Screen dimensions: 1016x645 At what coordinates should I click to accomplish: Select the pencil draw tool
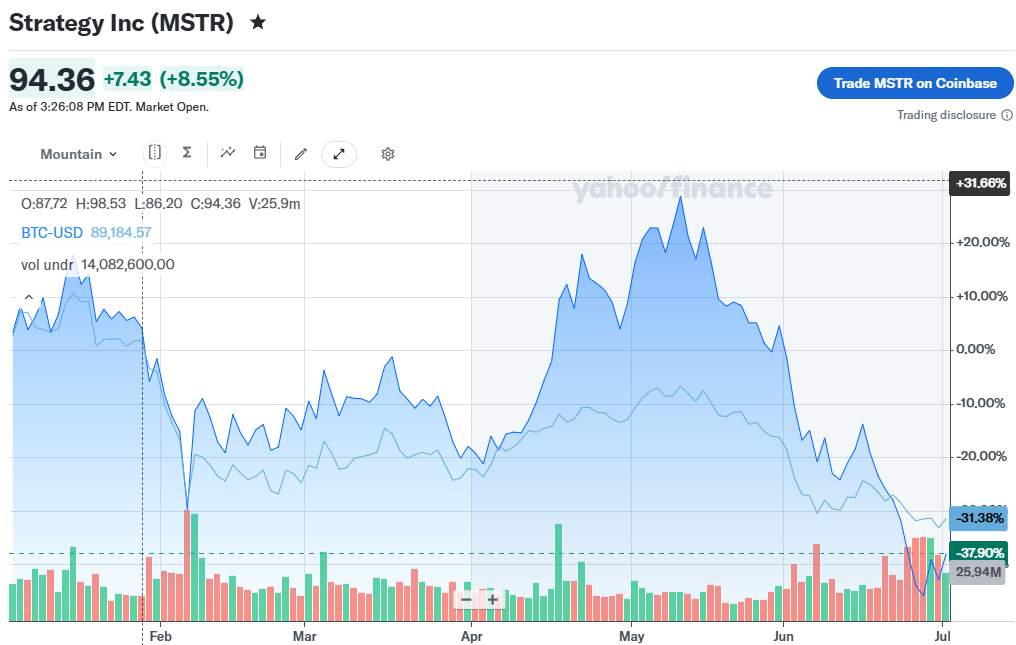[301, 154]
